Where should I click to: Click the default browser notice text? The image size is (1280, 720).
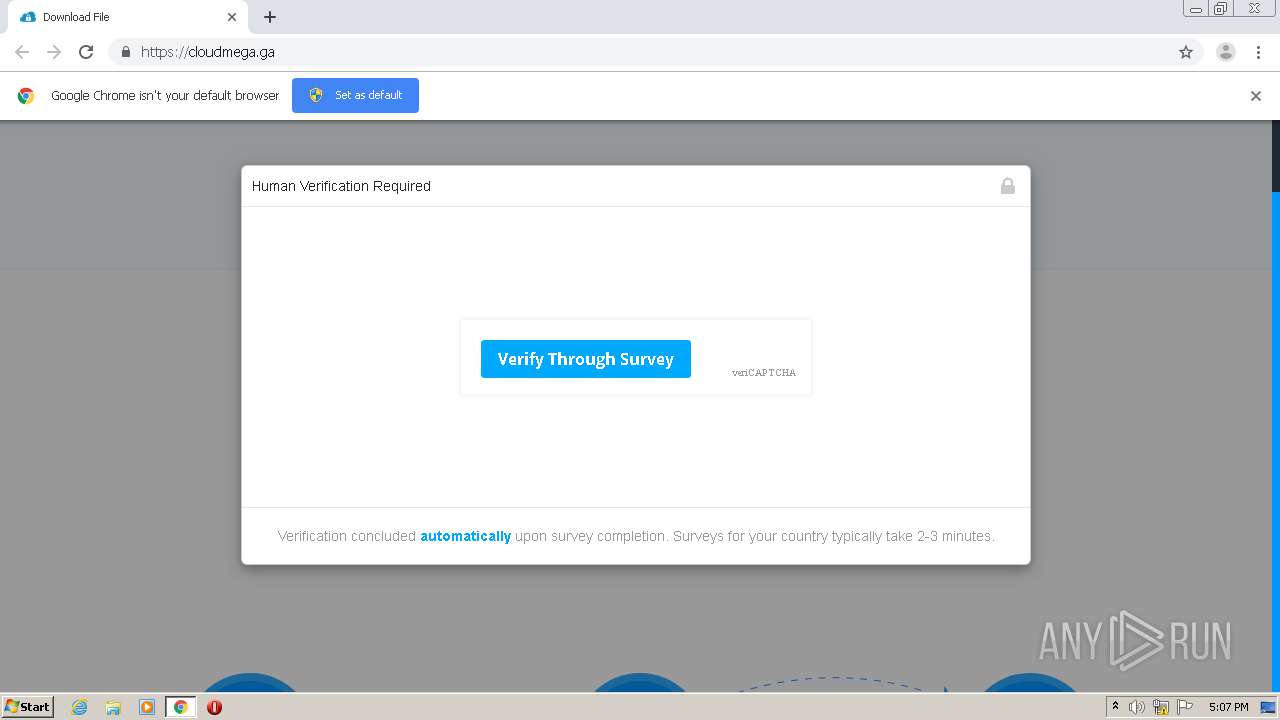pyautogui.click(x=165, y=96)
